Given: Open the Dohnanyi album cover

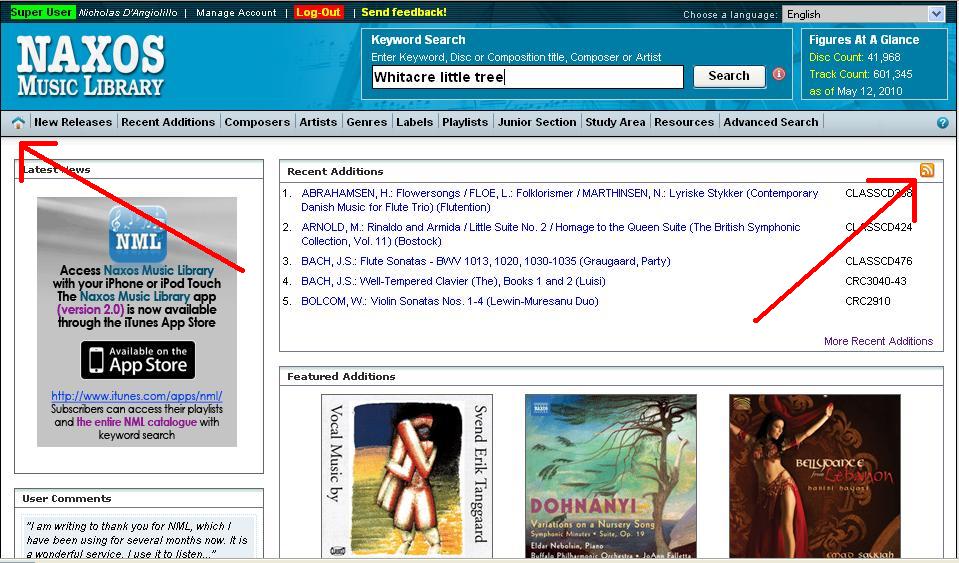Looking at the screenshot, I should point(610,477).
